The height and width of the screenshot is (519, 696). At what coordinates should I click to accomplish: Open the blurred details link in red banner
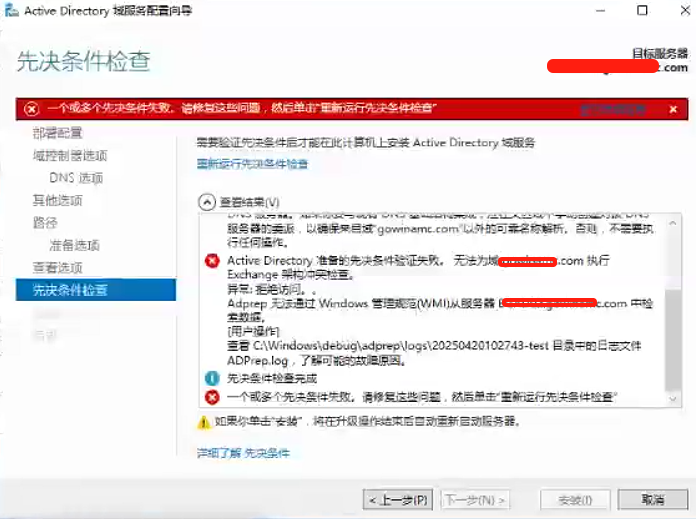[x=613, y=109]
